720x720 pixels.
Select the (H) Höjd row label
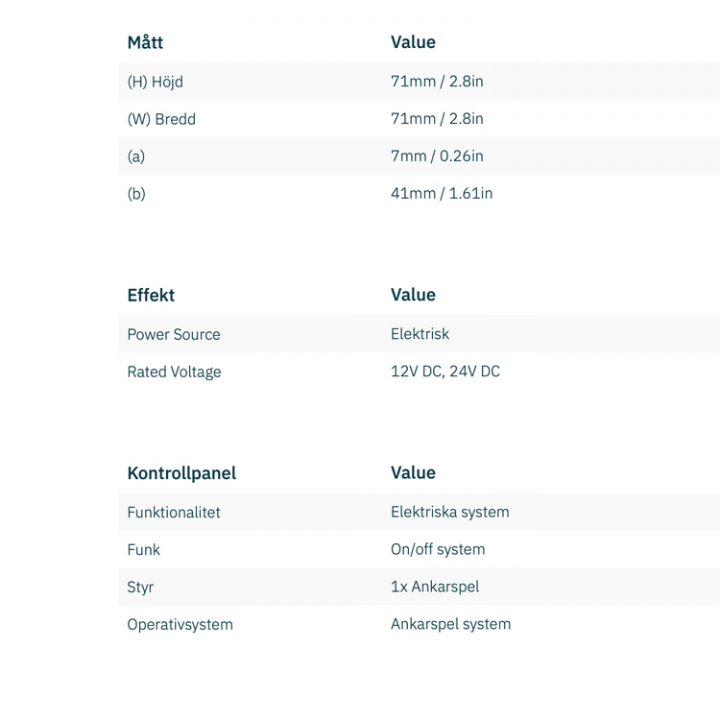point(155,81)
